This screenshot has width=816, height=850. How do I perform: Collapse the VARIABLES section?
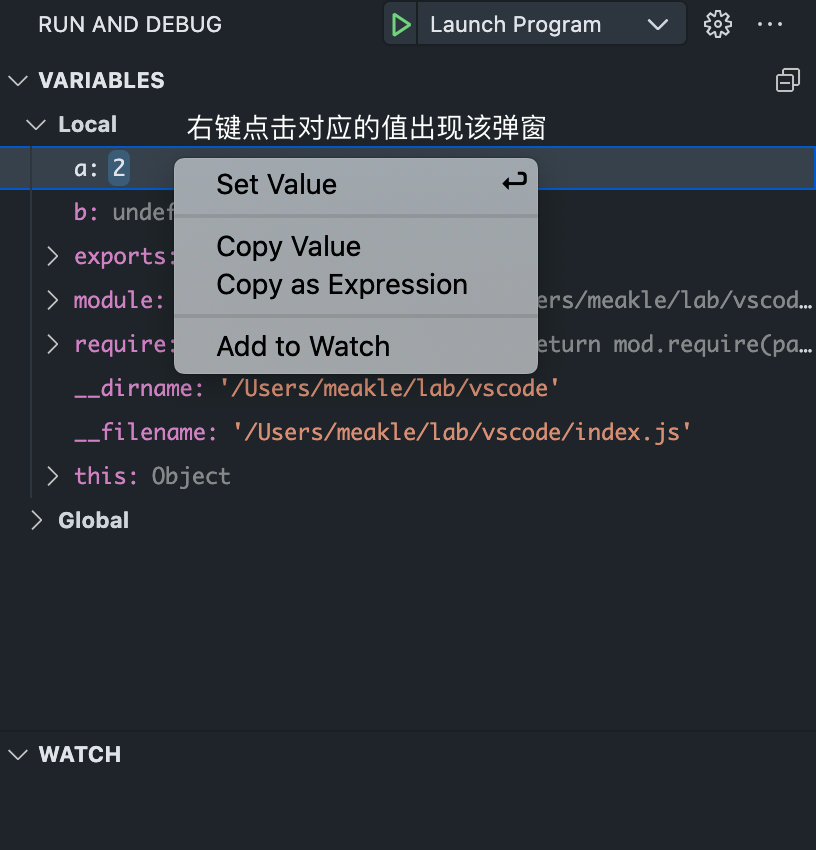(x=17, y=81)
